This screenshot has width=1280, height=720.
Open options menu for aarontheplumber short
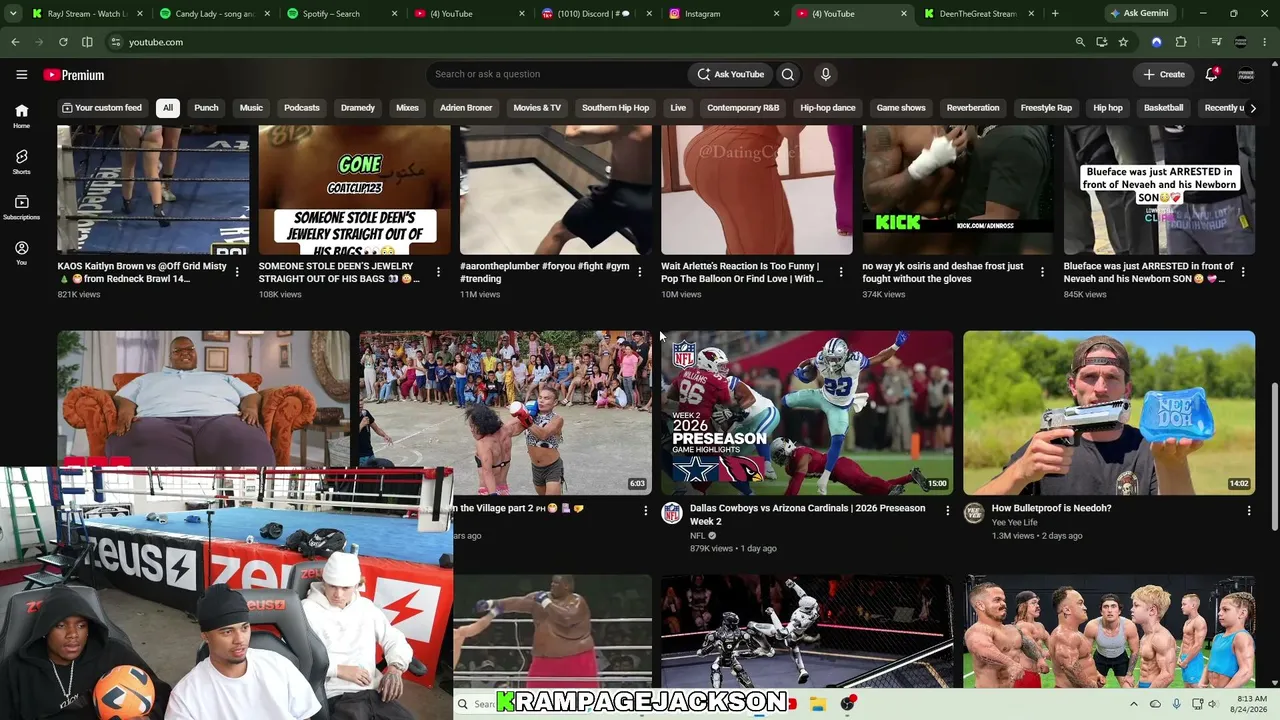point(640,272)
